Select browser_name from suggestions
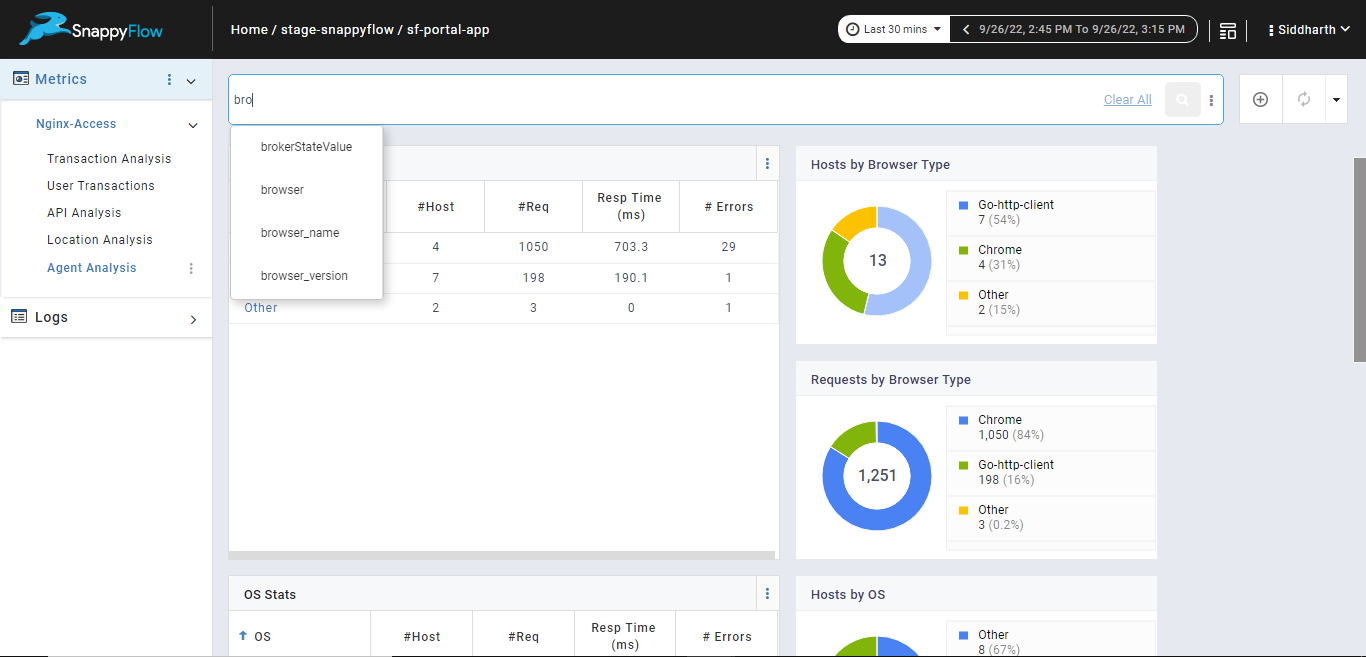Viewport: 1366px width, 657px height. pos(300,233)
